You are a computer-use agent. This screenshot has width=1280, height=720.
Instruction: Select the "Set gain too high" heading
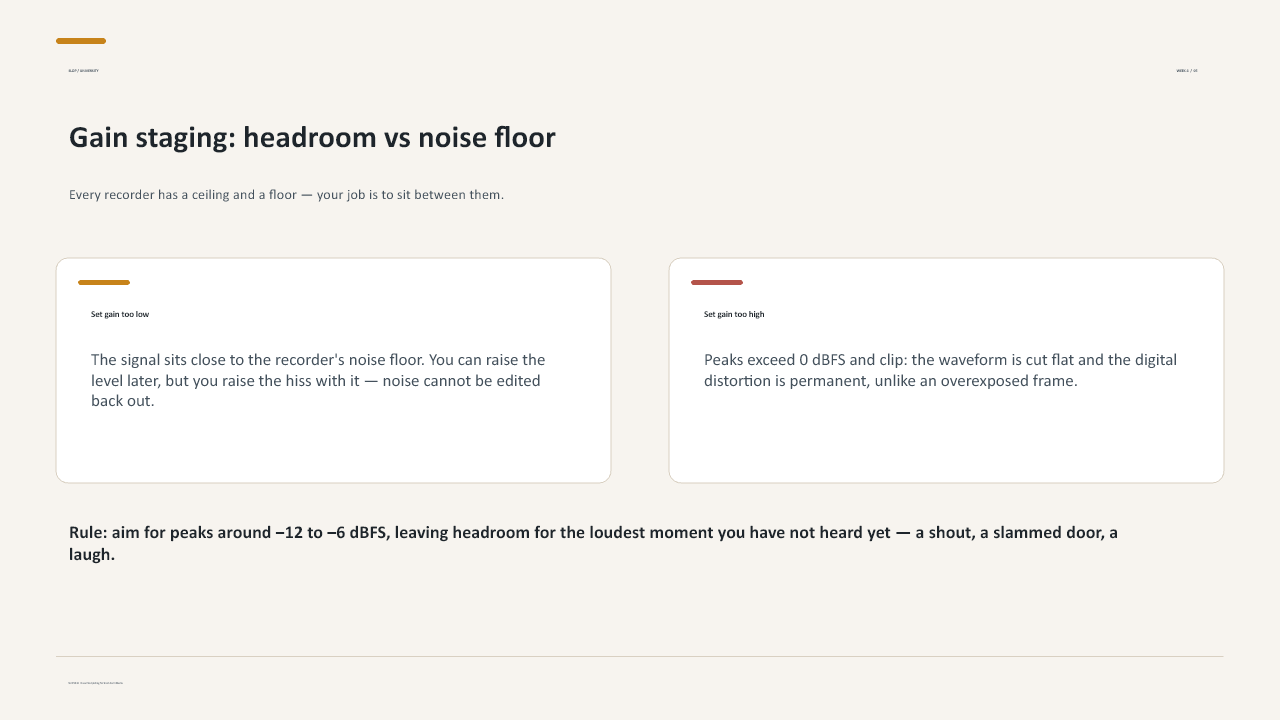click(734, 314)
